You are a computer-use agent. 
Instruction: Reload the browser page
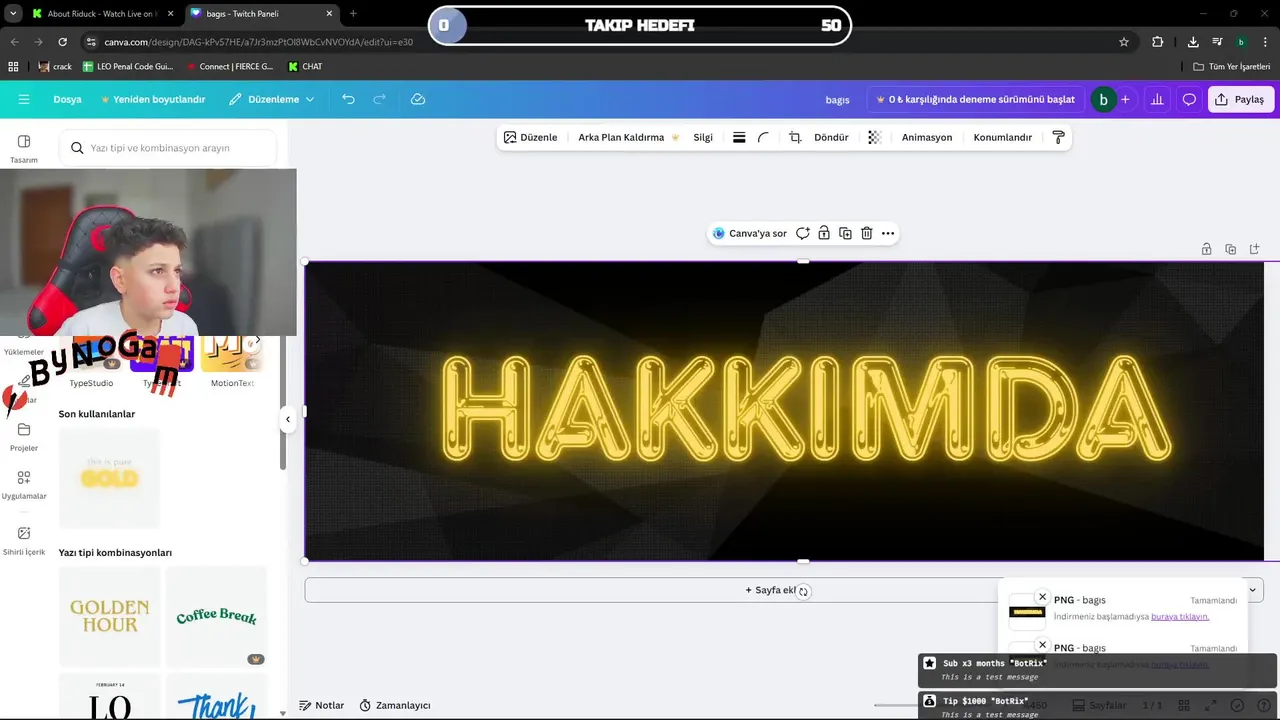(x=62, y=42)
